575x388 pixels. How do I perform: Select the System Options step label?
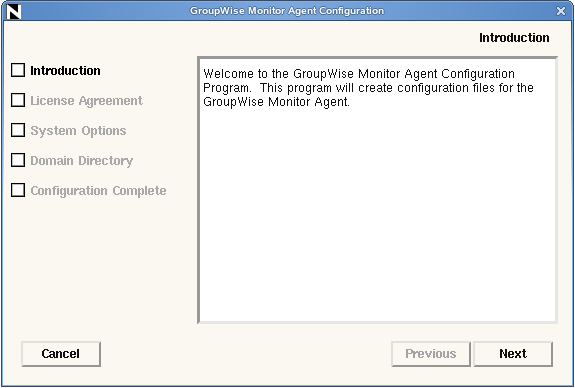pos(78,131)
